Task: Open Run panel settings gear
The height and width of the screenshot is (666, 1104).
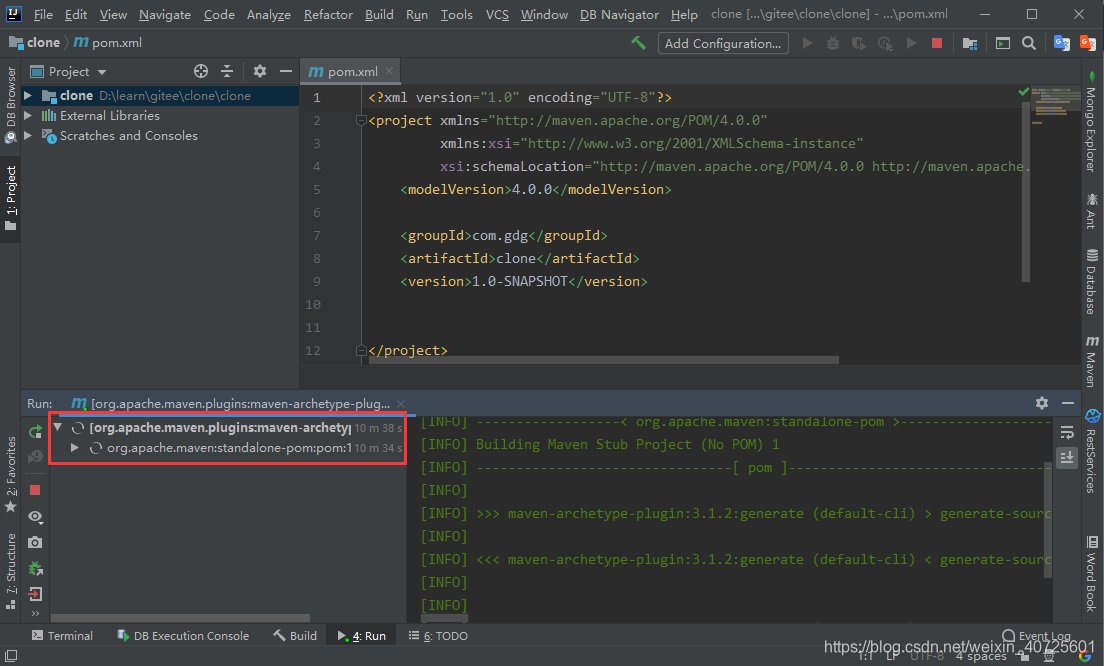Action: 1042,403
